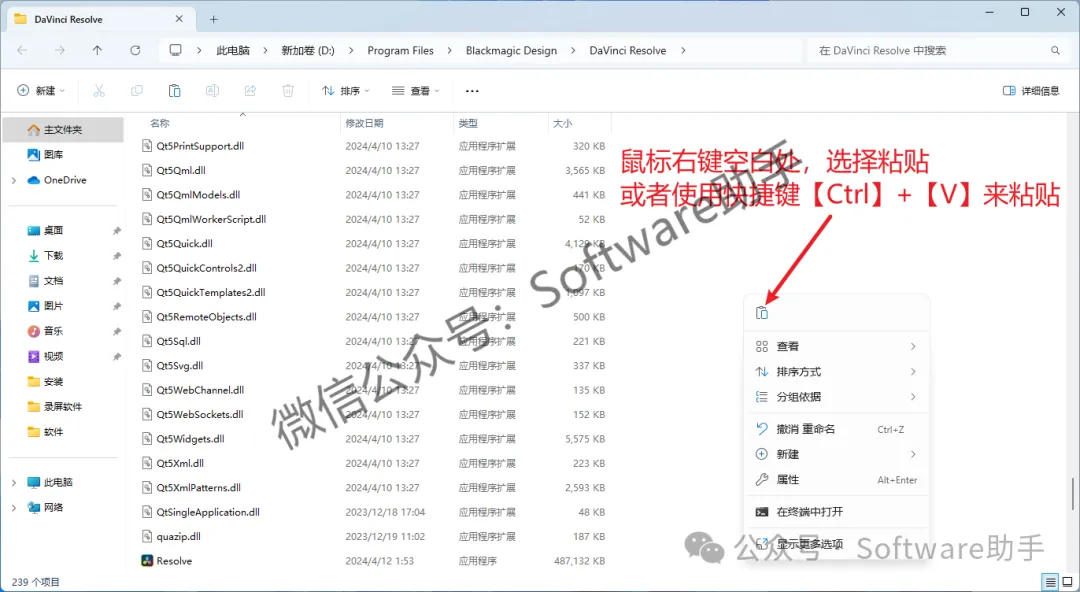Expand the 此电脑 tree node in sidebar

pos(14,482)
